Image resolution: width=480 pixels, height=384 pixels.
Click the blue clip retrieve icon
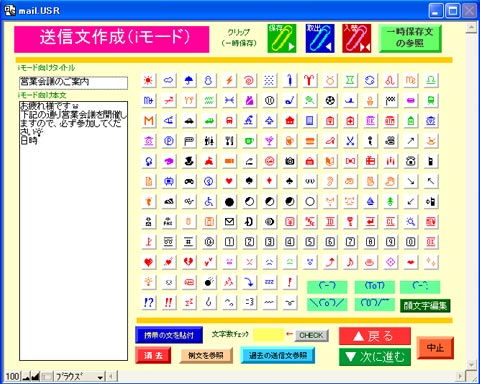click(x=320, y=38)
